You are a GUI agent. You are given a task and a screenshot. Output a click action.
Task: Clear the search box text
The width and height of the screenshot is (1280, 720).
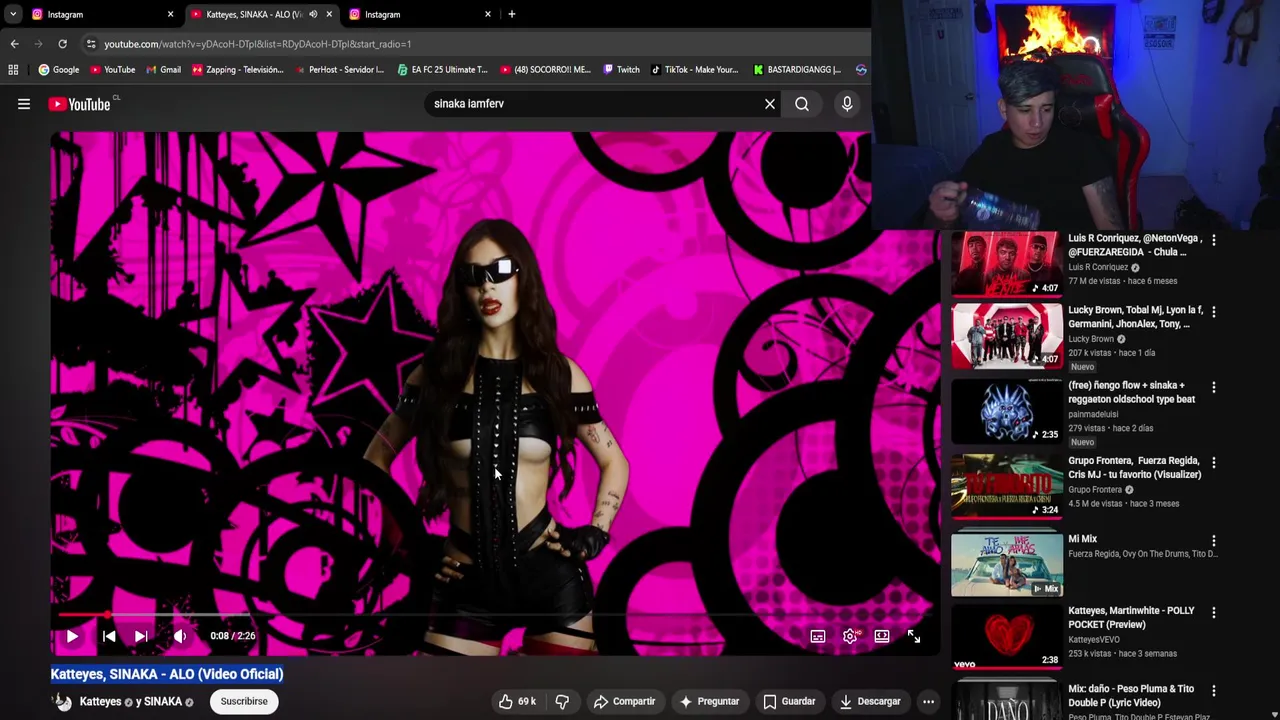770,104
